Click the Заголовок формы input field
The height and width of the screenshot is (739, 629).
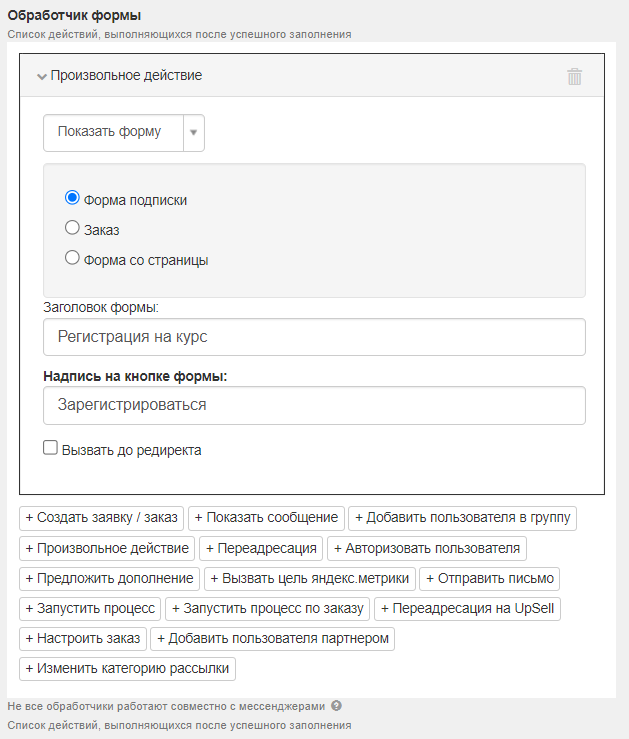point(314,337)
